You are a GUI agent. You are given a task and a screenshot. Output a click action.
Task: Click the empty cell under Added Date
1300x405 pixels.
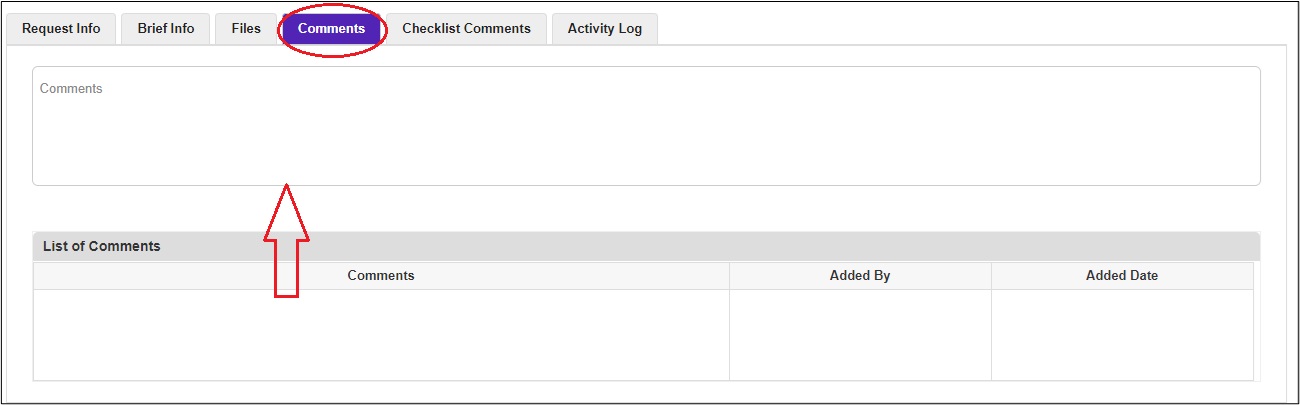click(x=1122, y=334)
